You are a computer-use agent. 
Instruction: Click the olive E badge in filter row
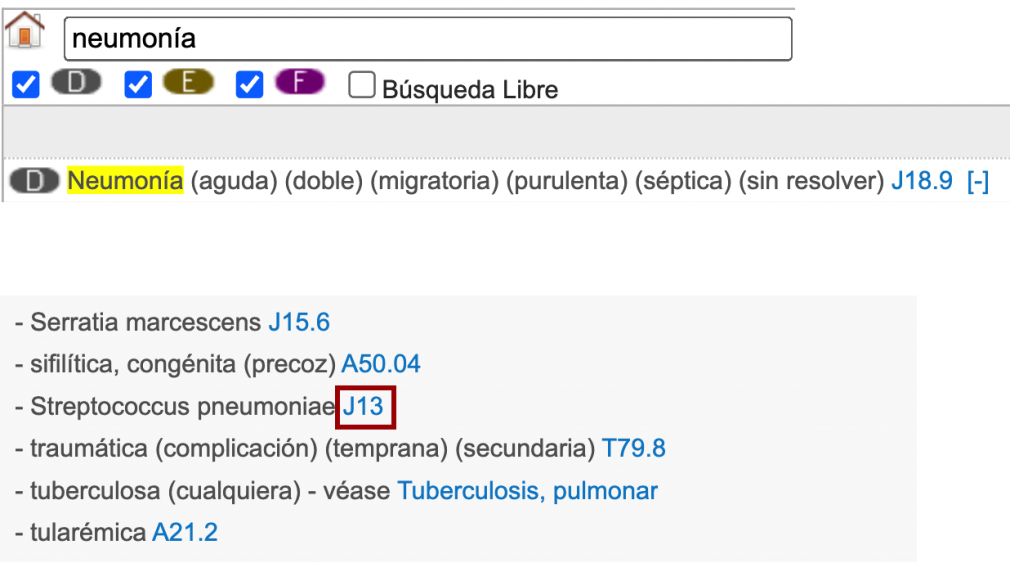coord(189,84)
